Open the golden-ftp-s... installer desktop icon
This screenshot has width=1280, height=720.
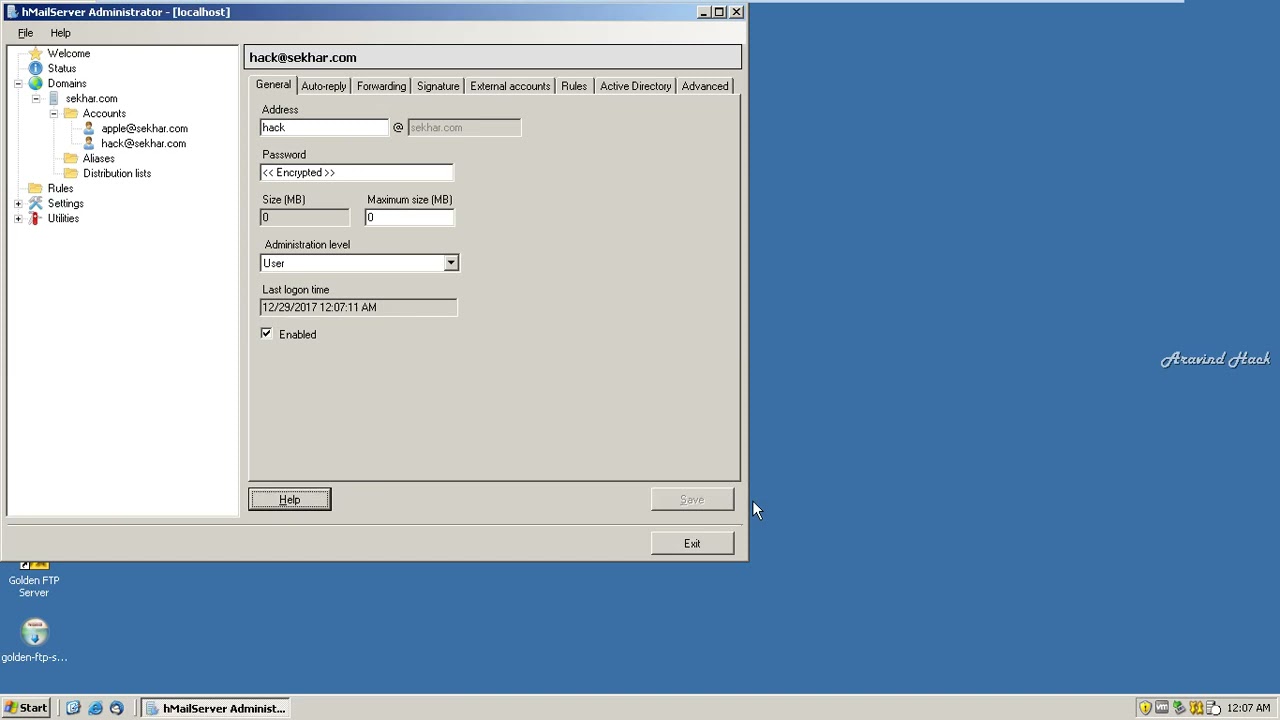click(x=35, y=632)
